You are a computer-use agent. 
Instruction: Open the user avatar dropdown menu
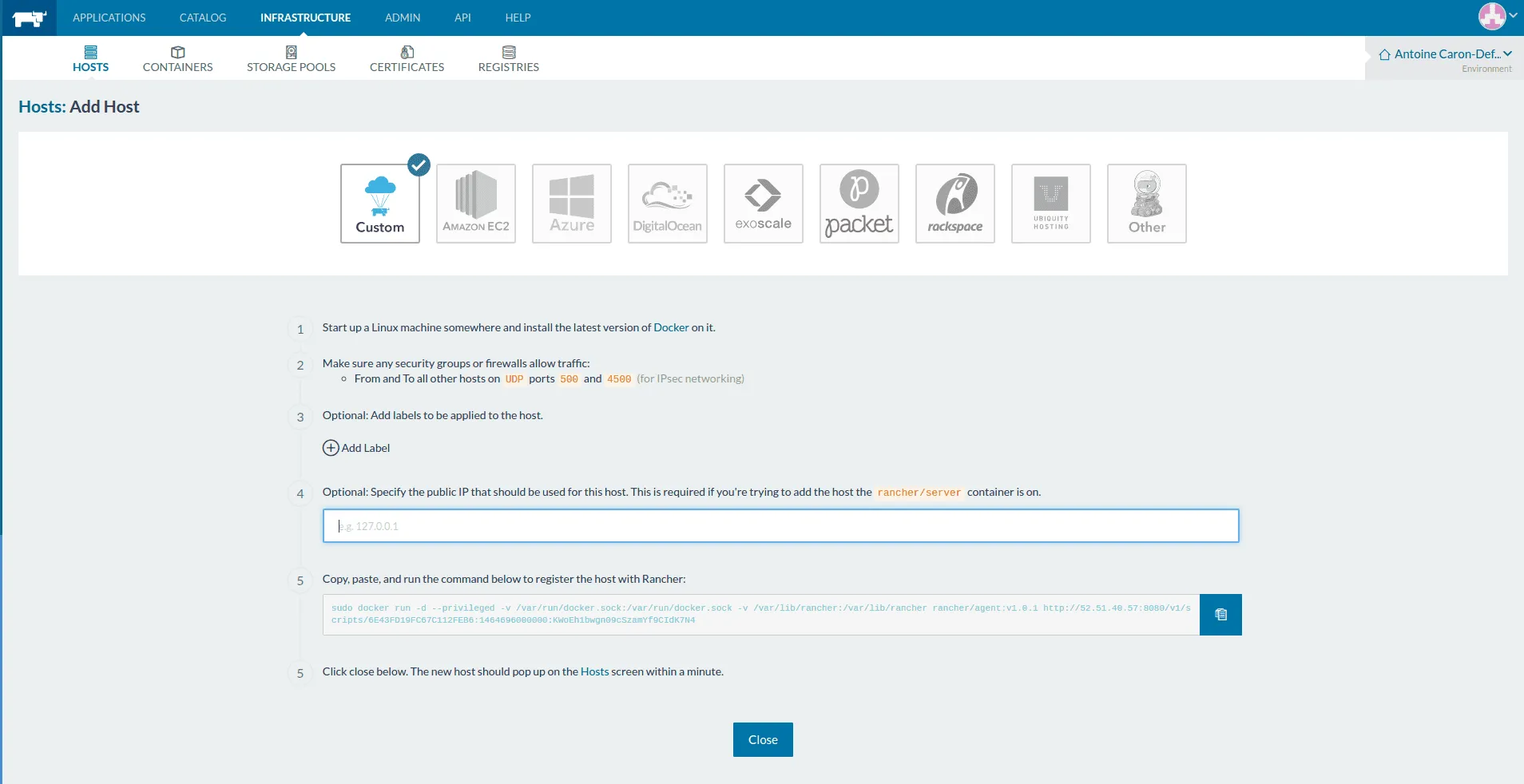[1496, 16]
